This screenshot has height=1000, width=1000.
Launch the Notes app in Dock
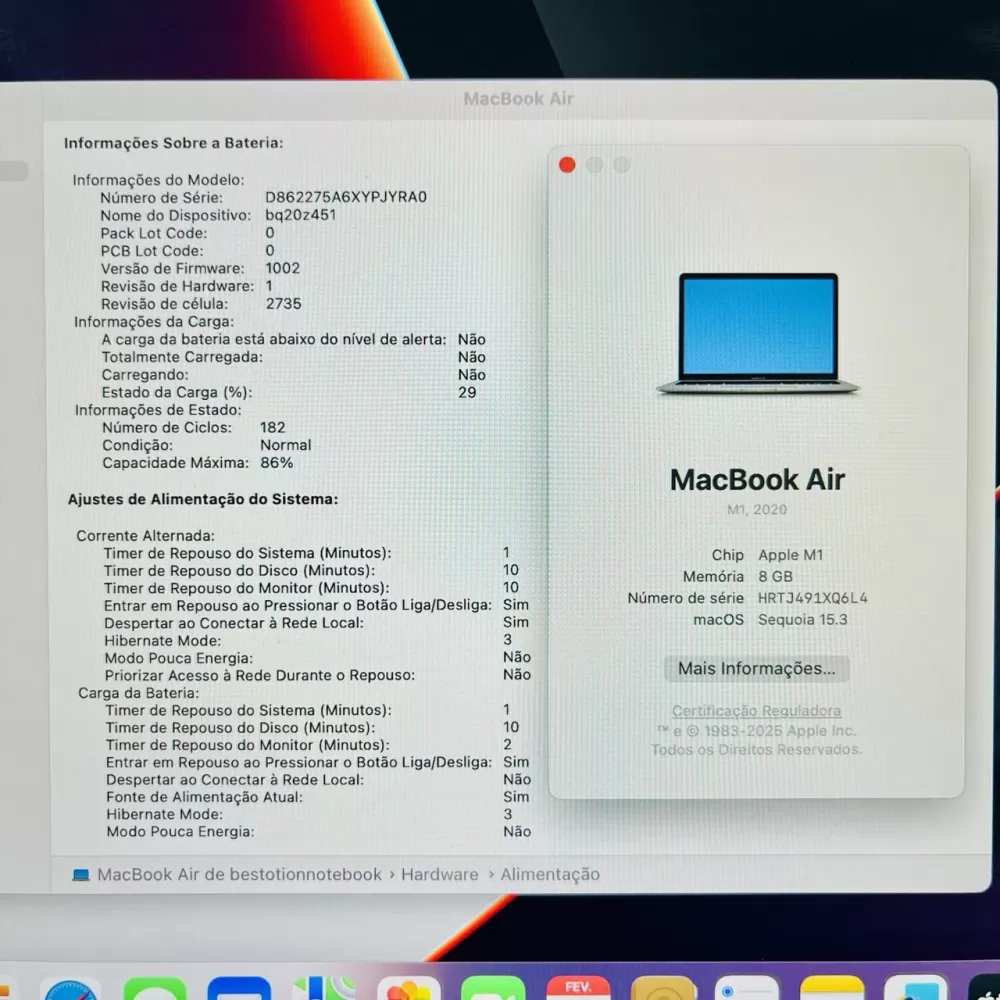point(832,989)
